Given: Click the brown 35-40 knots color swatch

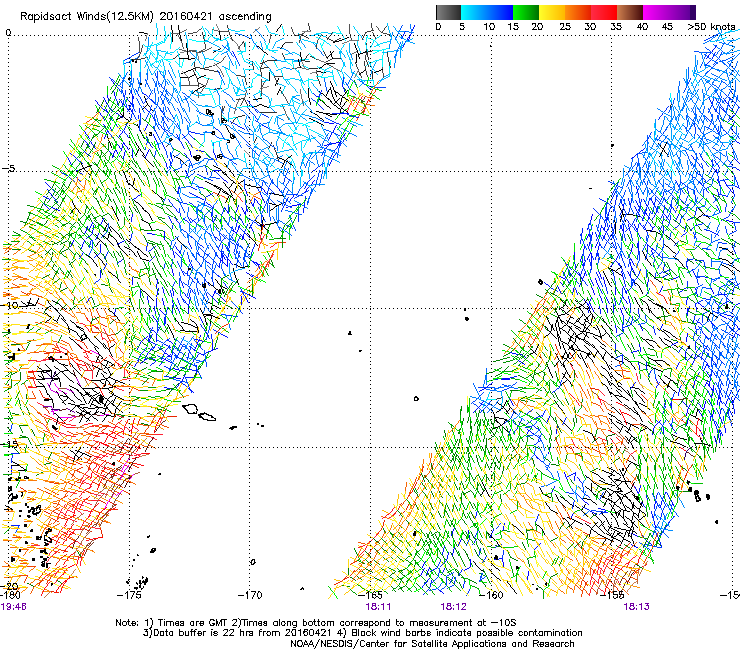Looking at the screenshot, I should coord(630,12).
